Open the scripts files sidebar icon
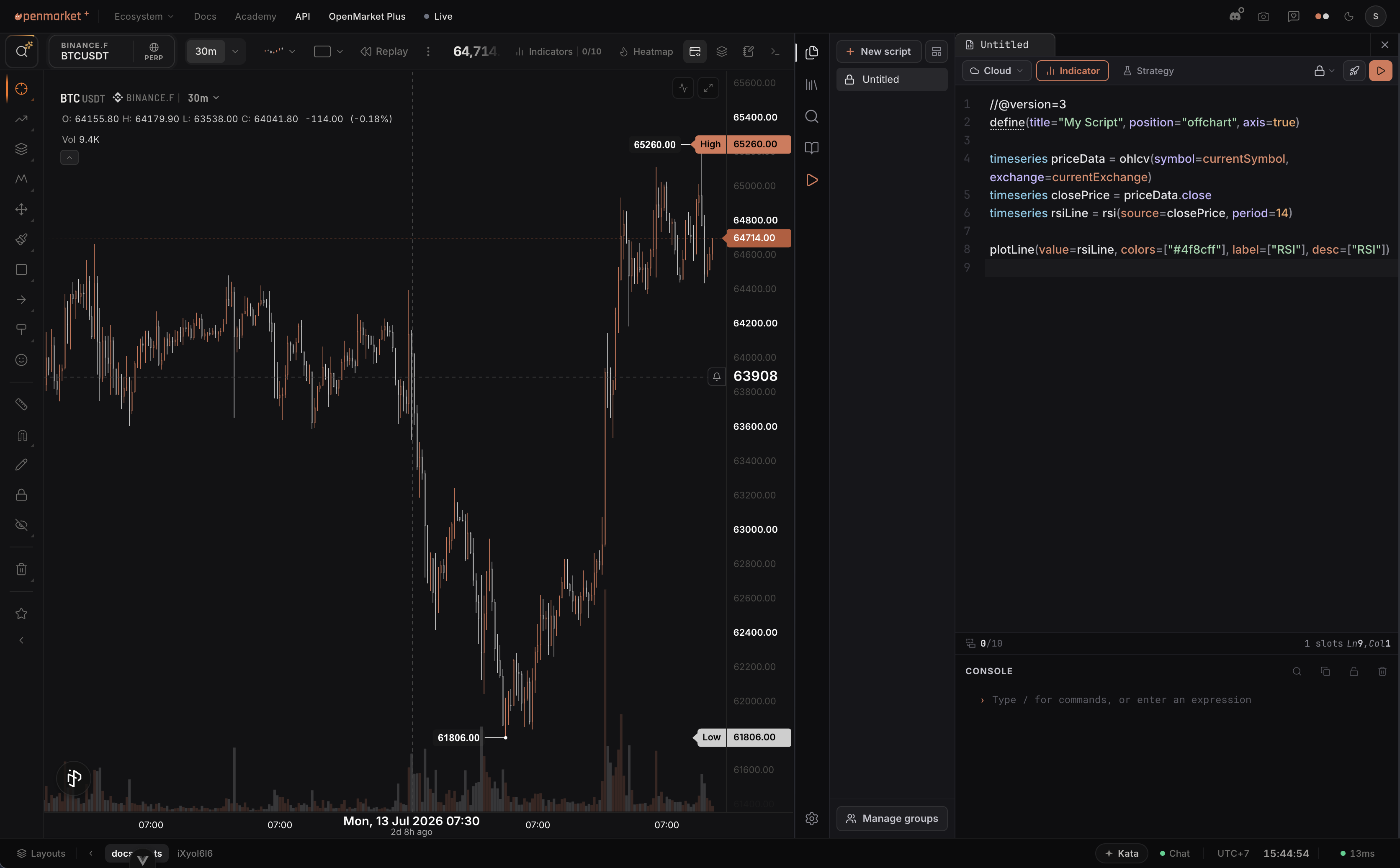Image resolution: width=1400 pixels, height=868 pixels. click(811, 52)
